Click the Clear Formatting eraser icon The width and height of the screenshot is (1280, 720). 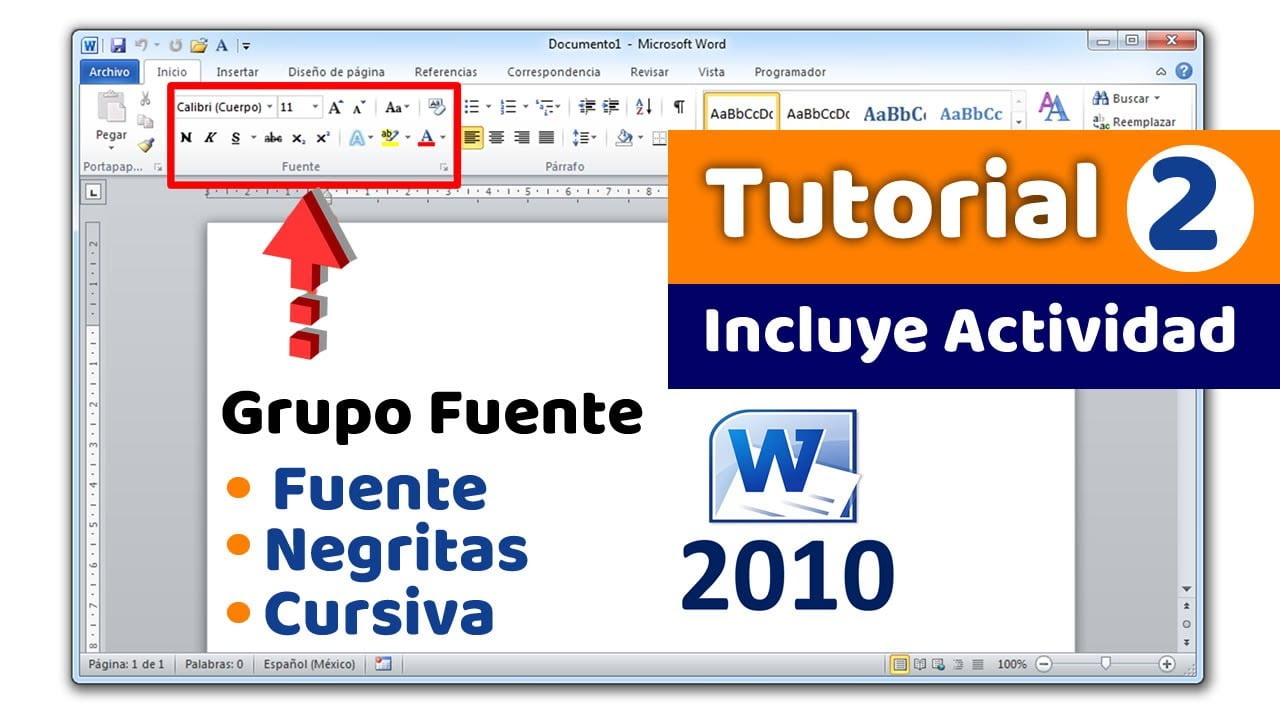click(x=436, y=107)
